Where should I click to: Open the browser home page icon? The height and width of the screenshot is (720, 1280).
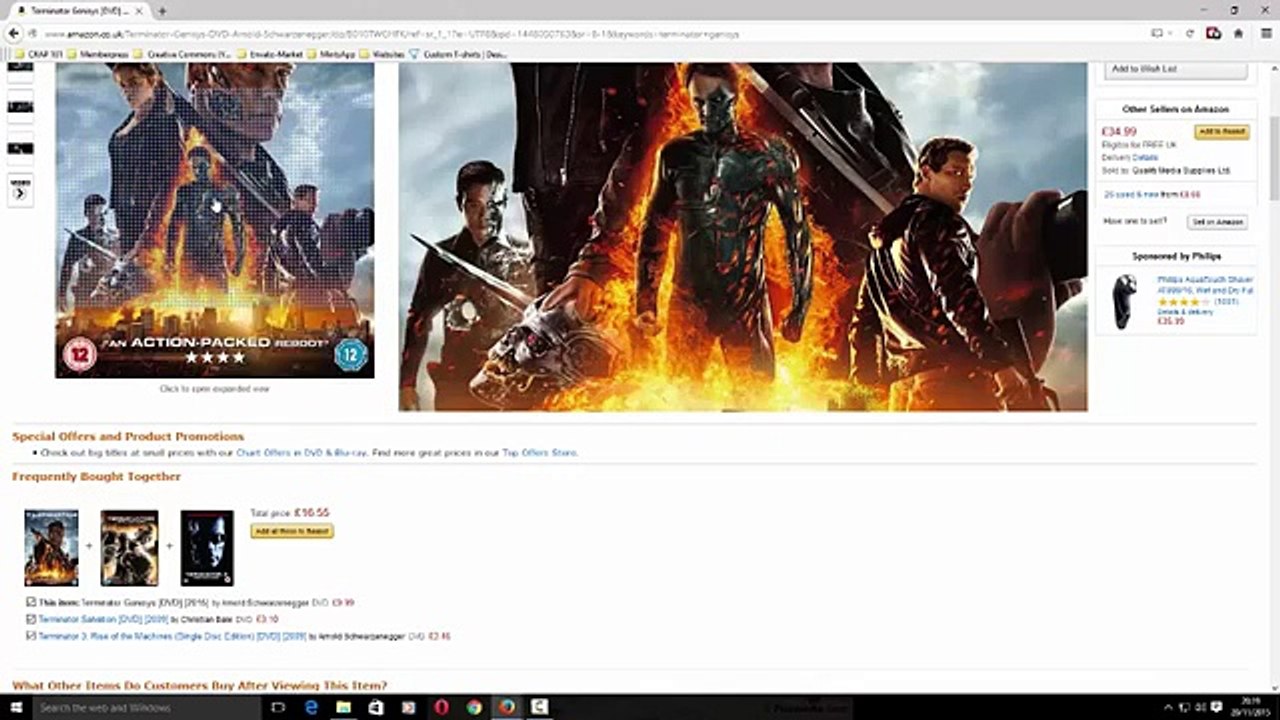point(1238,33)
